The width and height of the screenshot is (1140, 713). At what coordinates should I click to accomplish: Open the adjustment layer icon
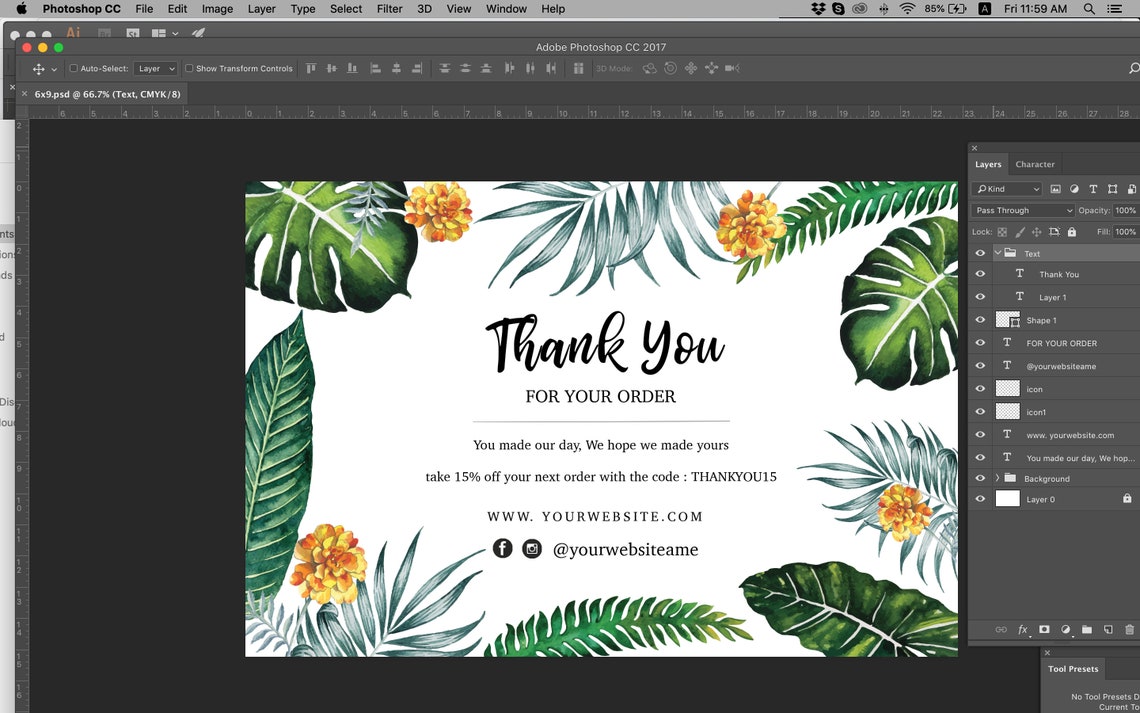(1065, 630)
